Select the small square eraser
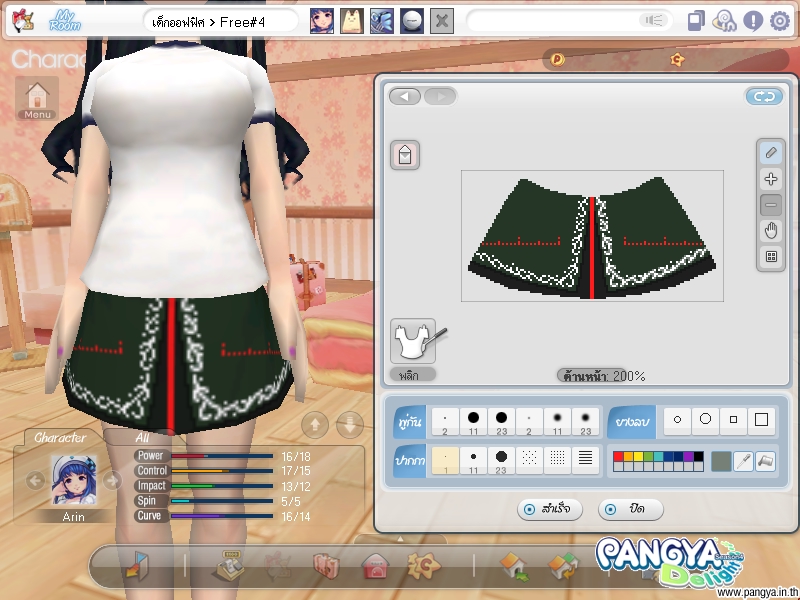 [733, 420]
